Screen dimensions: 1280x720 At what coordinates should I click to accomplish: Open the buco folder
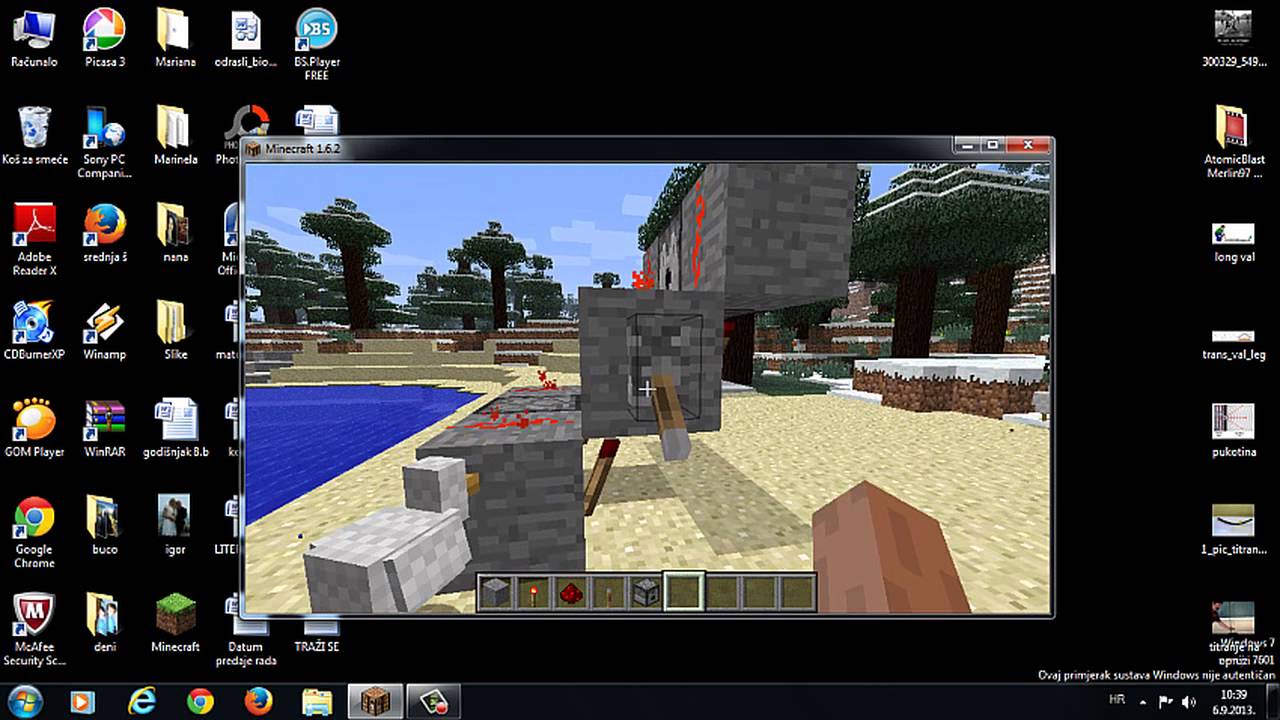point(104,525)
